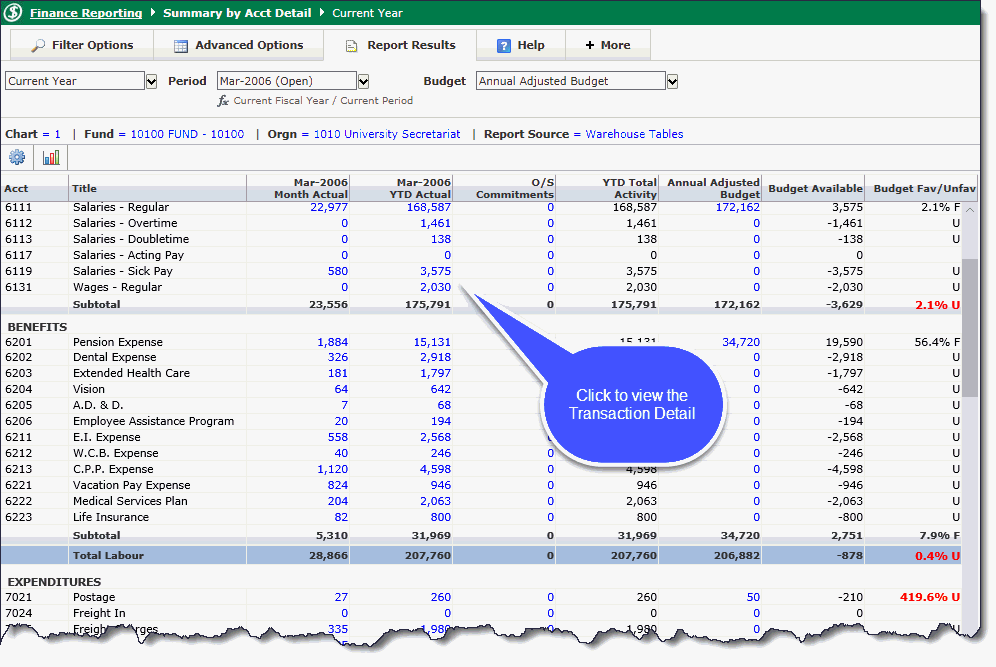This screenshot has width=996, height=667.
Task: Click the Report Results document icon
Action: click(x=352, y=46)
